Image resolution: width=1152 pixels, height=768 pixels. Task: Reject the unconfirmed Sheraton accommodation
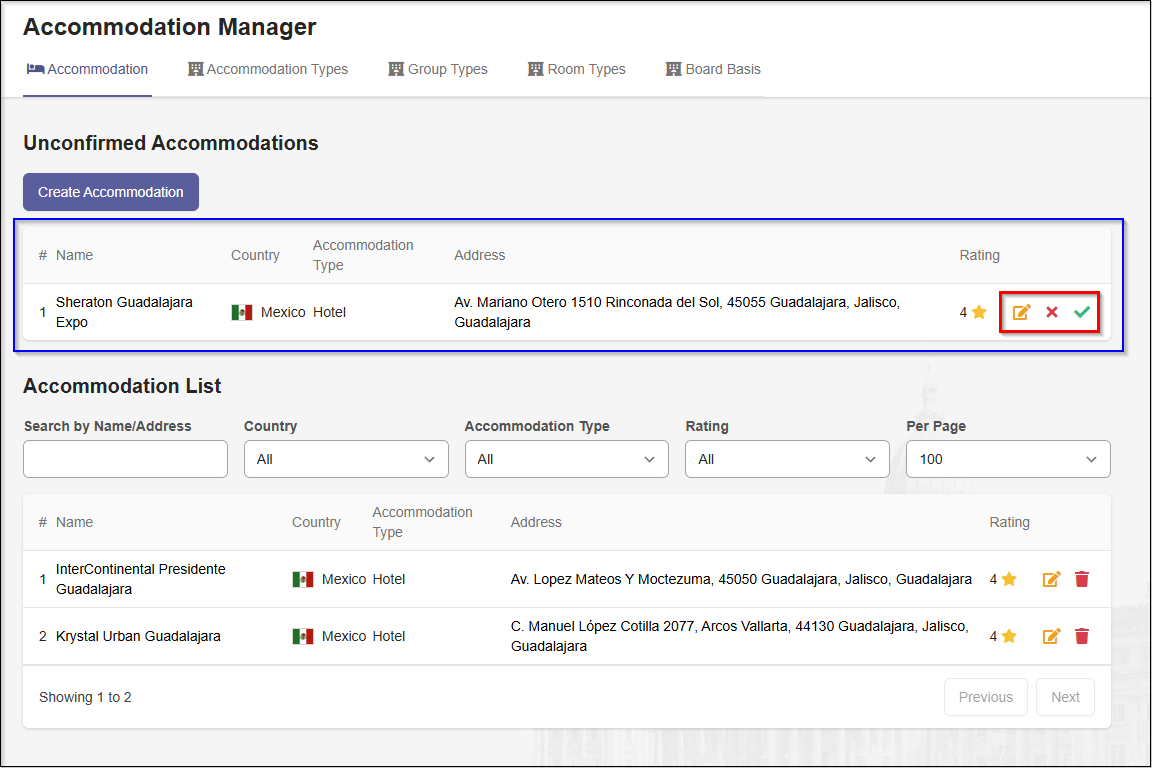tap(1052, 312)
